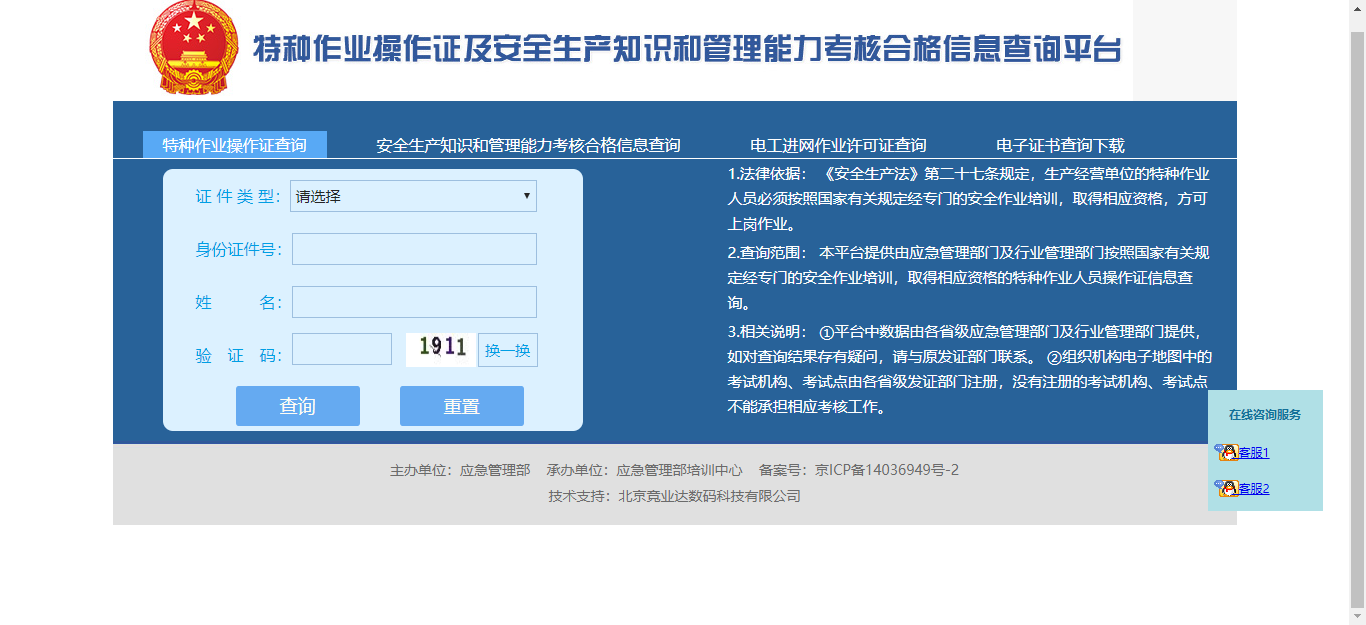Image resolution: width=1366 pixels, height=625 pixels.
Task: Refresh the captcha with 换一换
Action: [x=508, y=350]
